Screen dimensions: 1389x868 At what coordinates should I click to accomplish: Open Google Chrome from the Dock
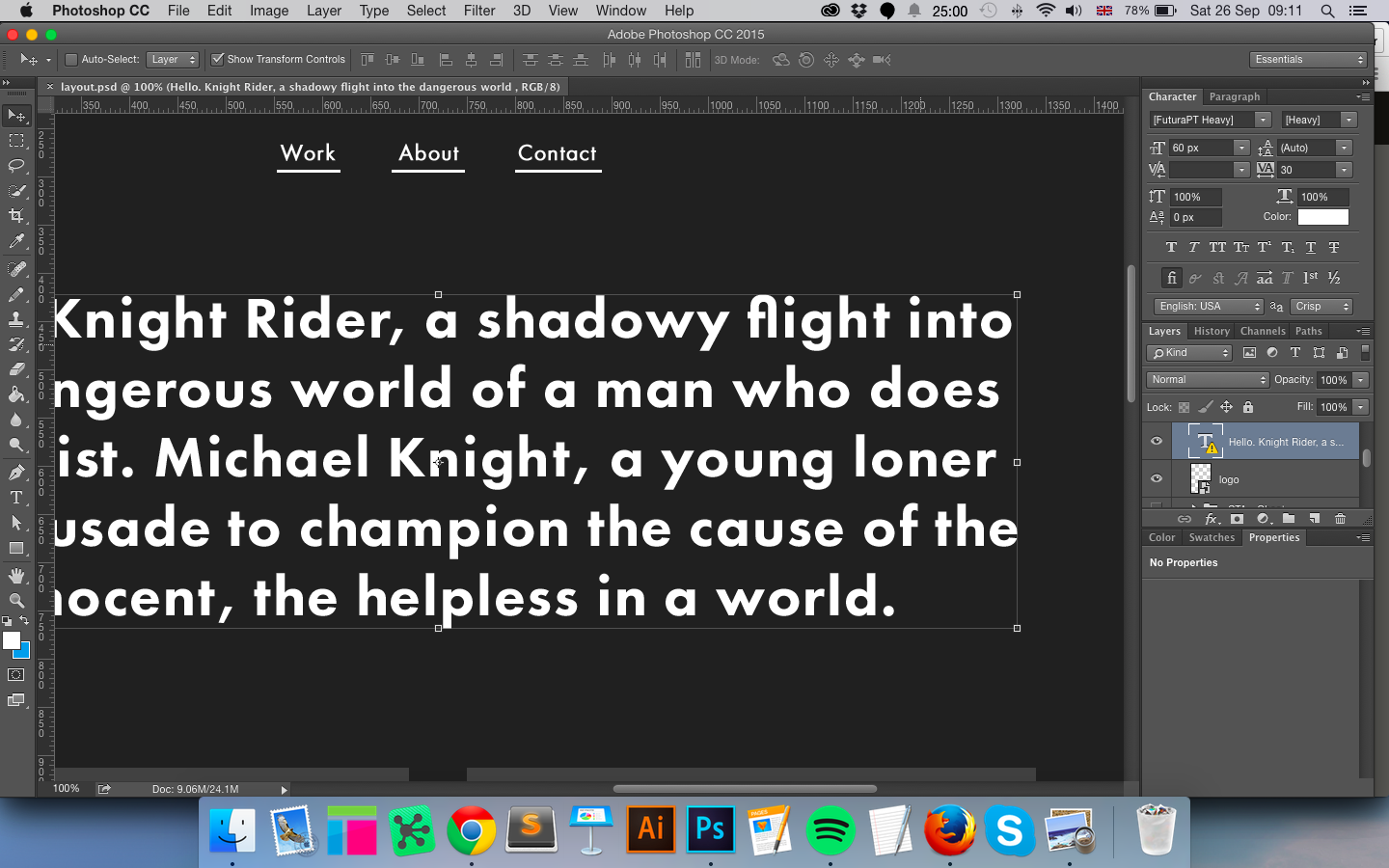471,829
